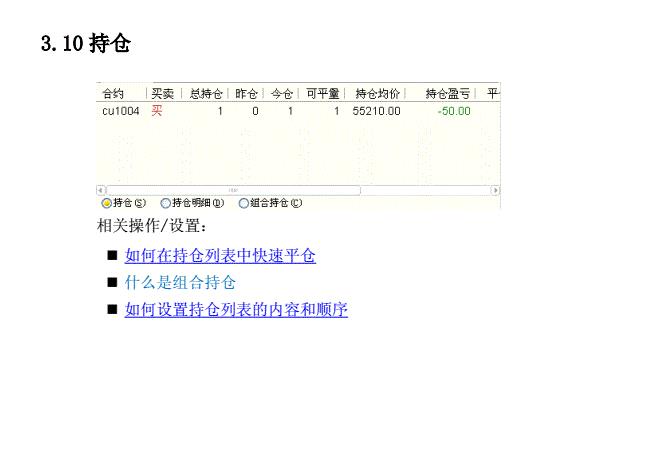Open link 如何在持仓列表中快速平仓
Image resolution: width=660 pixels, height=453 pixels.
pos(220,256)
